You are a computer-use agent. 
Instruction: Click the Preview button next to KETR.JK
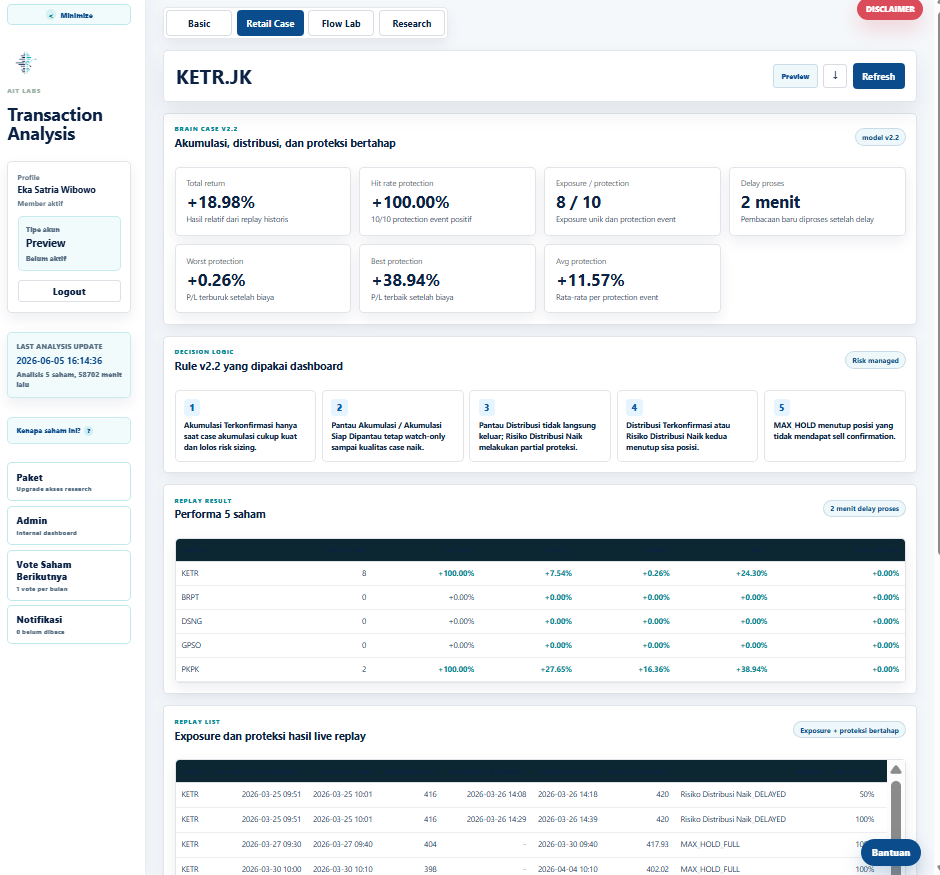(795, 76)
